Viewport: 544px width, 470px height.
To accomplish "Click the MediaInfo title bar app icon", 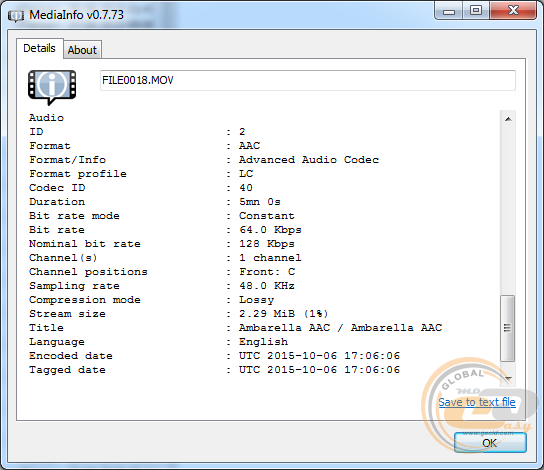I will [16, 16].
